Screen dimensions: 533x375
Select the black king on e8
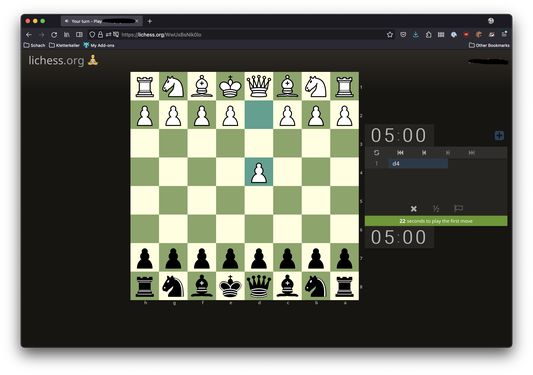coord(230,286)
